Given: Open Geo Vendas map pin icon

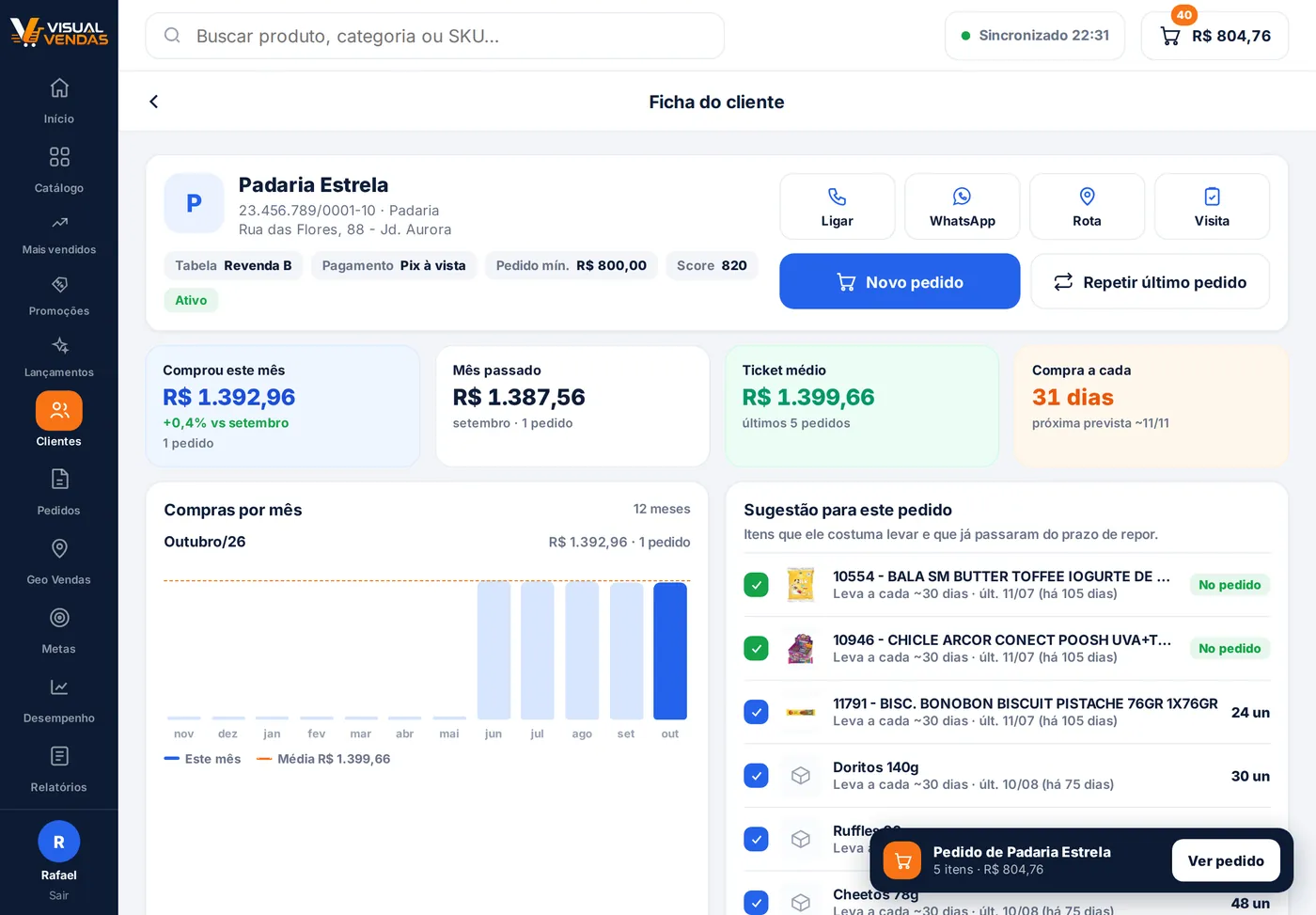Looking at the screenshot, I should 59,548.
